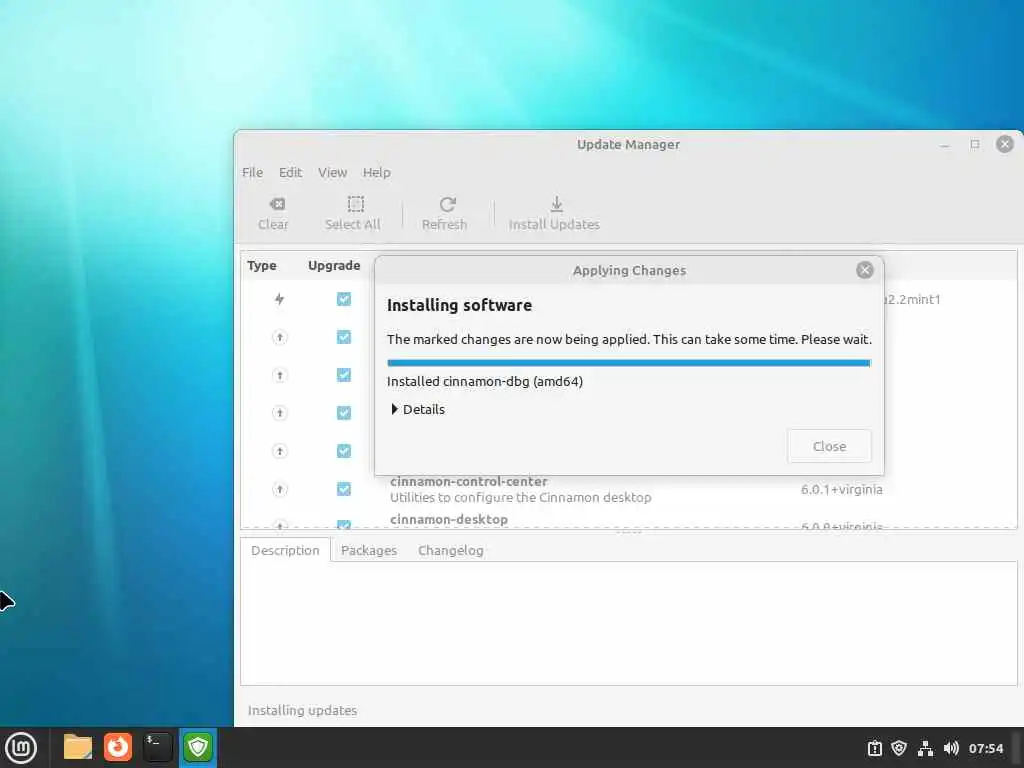The image size is (1024, 768).
Task: Open the Help menu
Action: (x=377, y=172)
